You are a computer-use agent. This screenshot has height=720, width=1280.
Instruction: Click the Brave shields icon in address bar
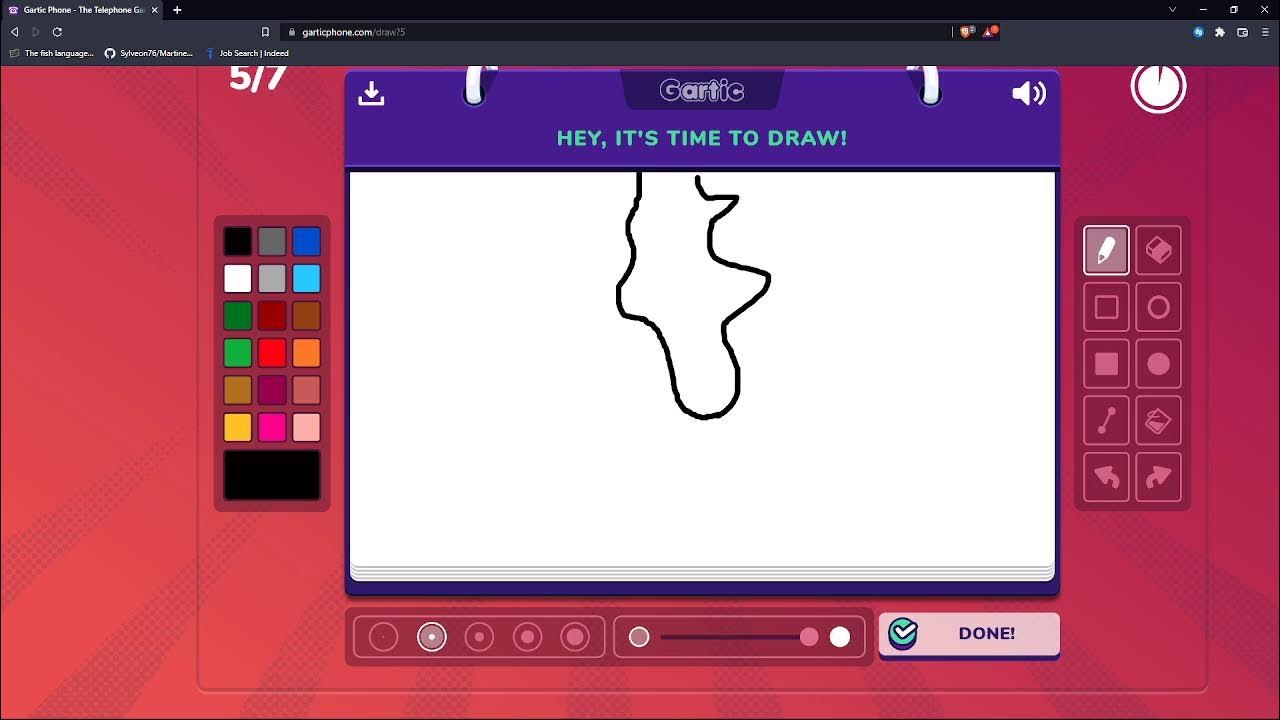click(x=966, y=32)
